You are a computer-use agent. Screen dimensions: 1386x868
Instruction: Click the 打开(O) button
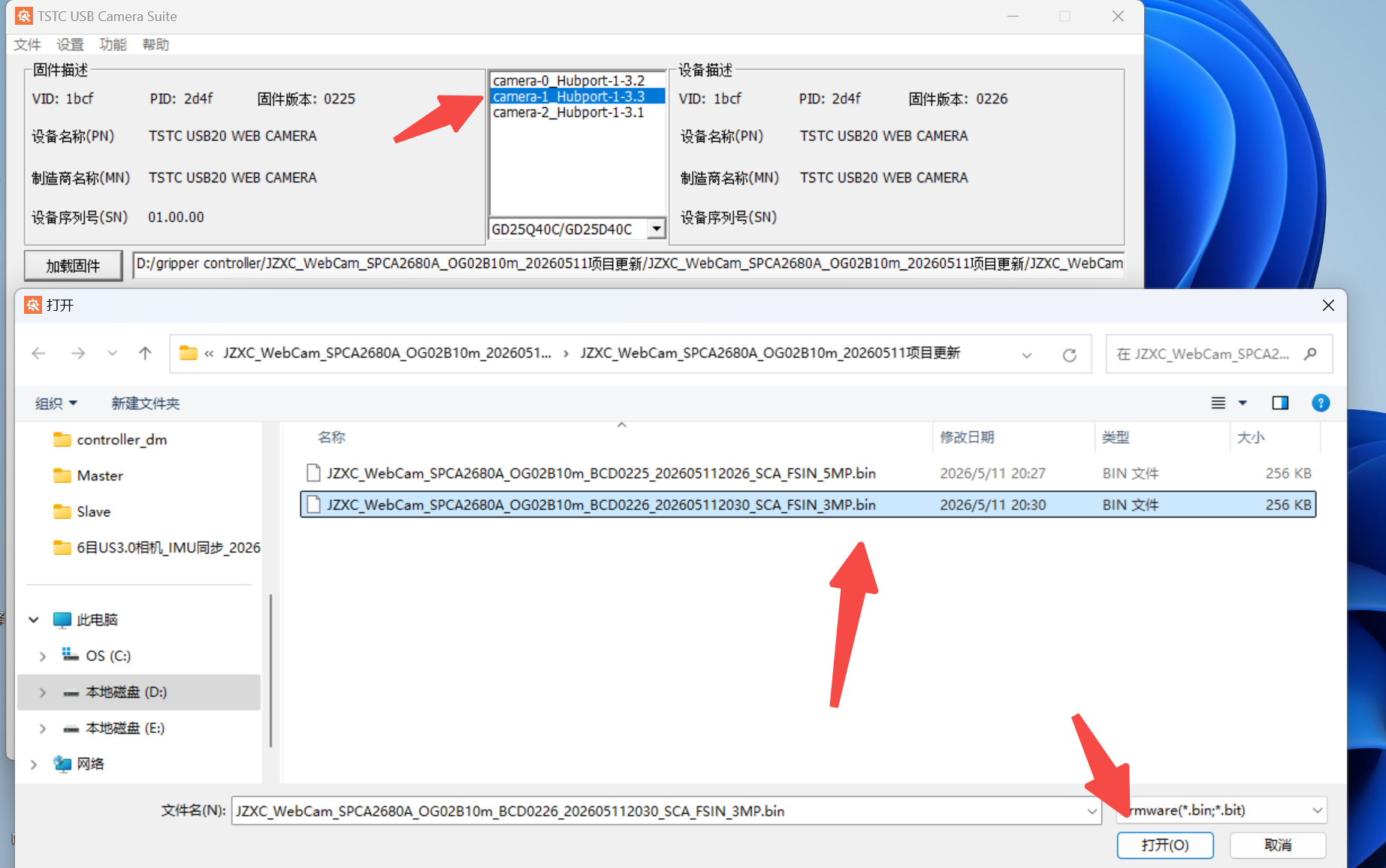(x=1165, y=845)
